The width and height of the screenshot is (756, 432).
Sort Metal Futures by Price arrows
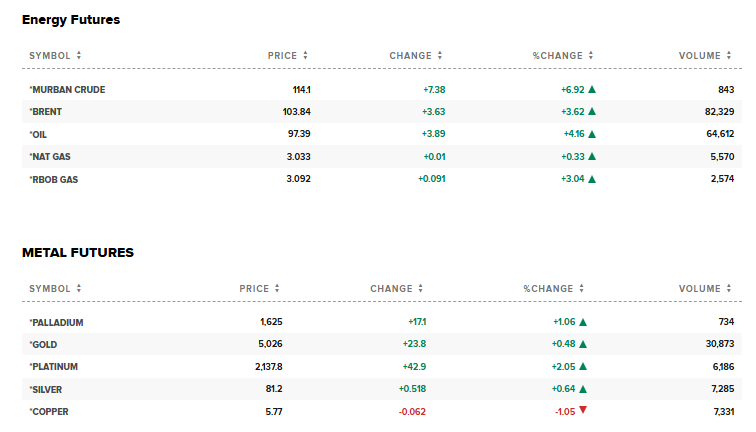[x=277, y=288]
